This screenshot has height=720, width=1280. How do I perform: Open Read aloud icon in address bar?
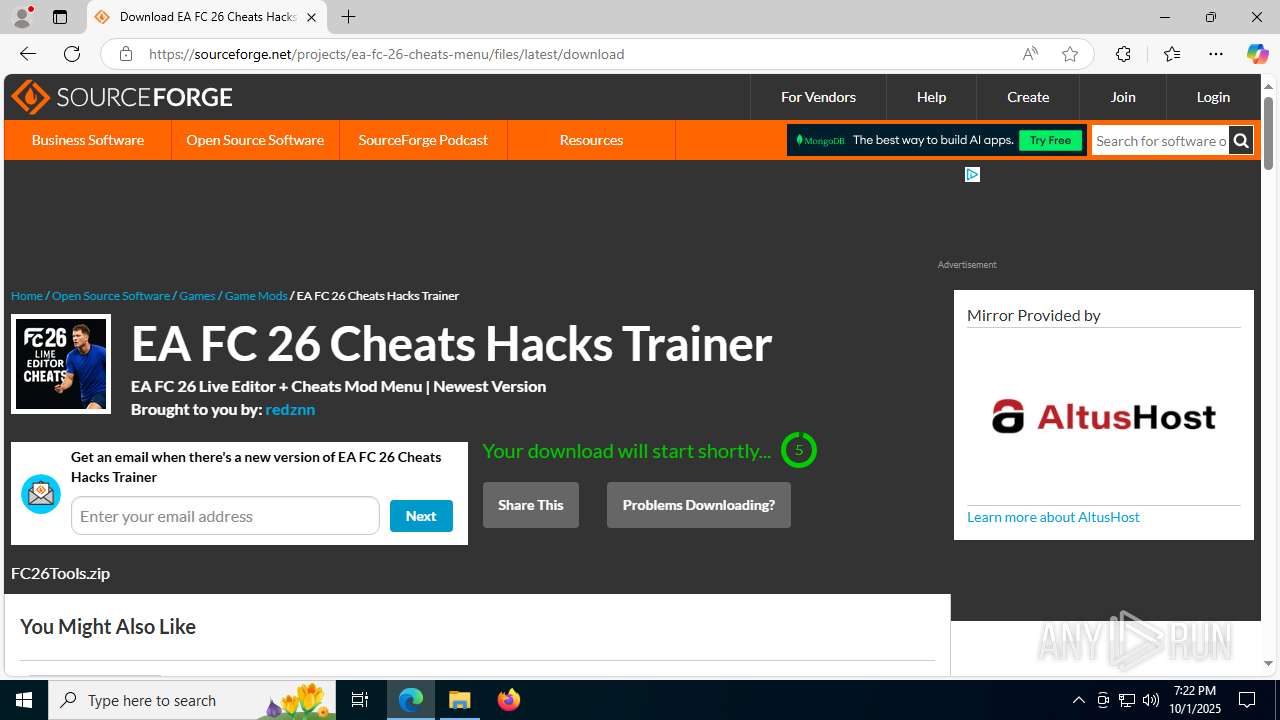coord(1030,54)
